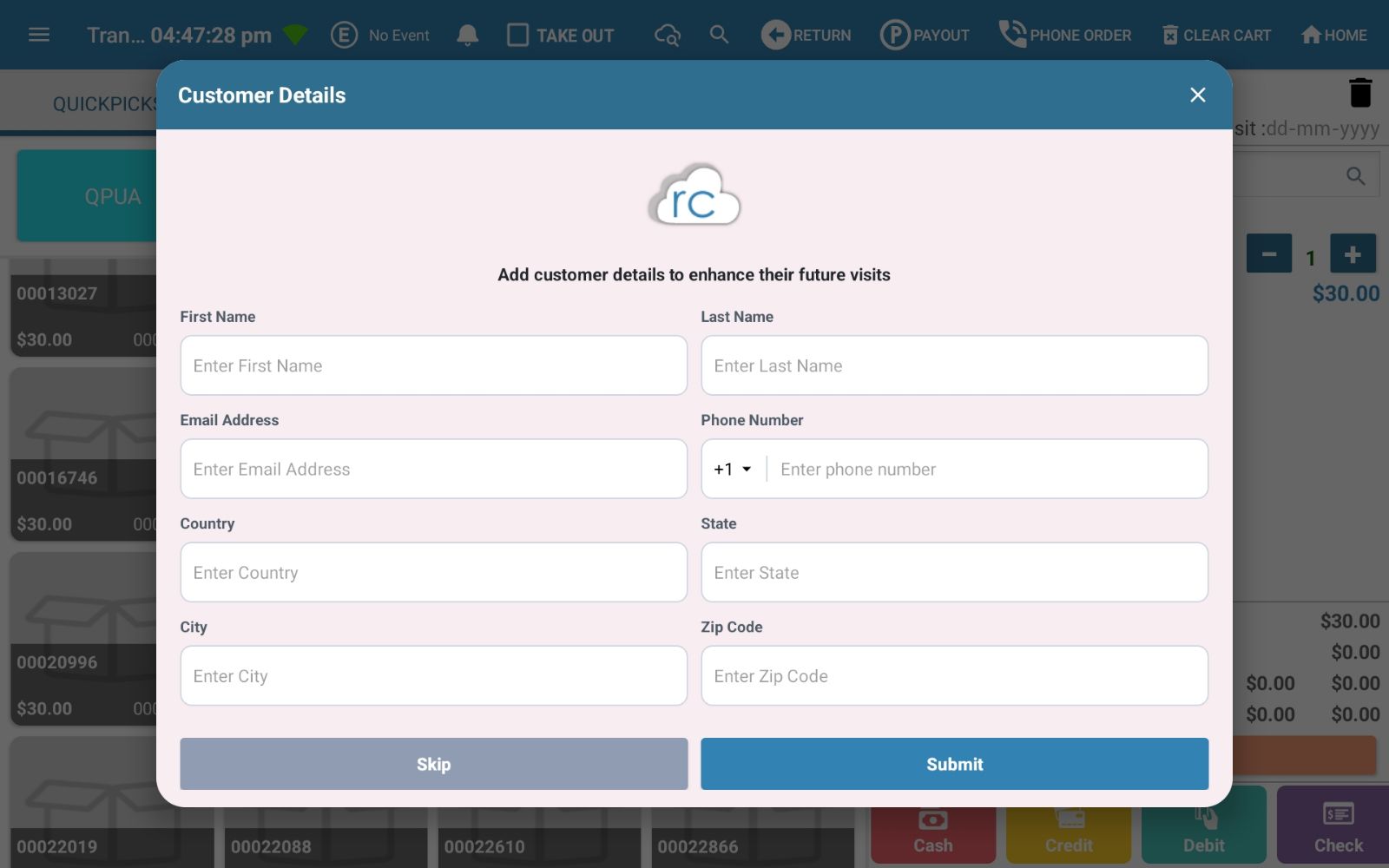Click the Enter Last Name field
Screen dimensions: 1389x868
click(954, 365)
